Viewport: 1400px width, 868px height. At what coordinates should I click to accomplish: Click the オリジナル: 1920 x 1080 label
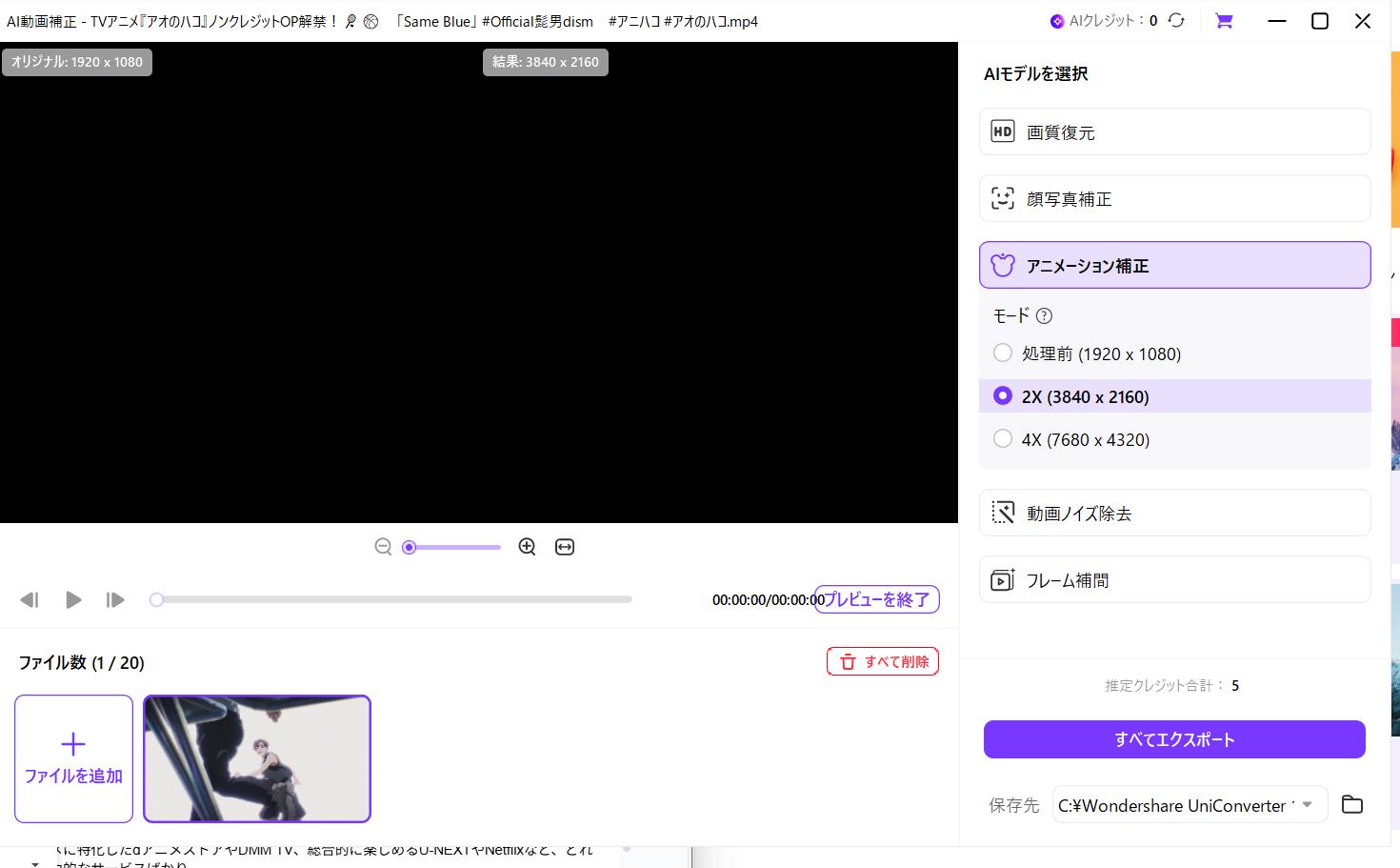click(77, 62)
